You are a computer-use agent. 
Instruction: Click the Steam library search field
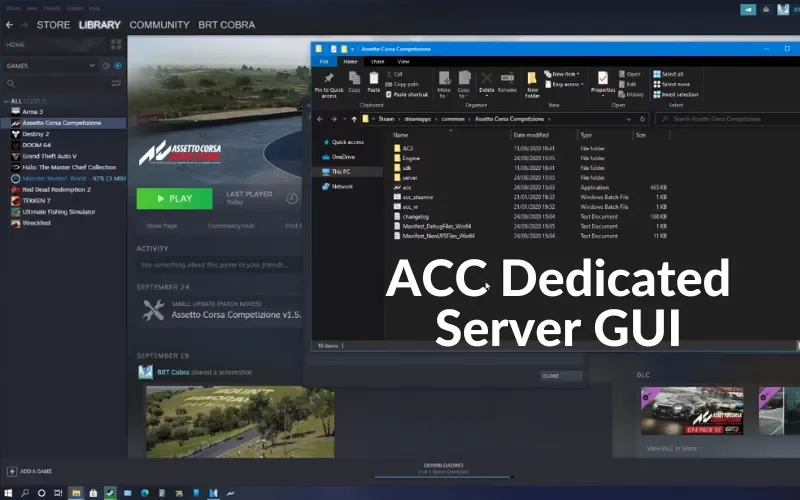(x=56, y=83)
